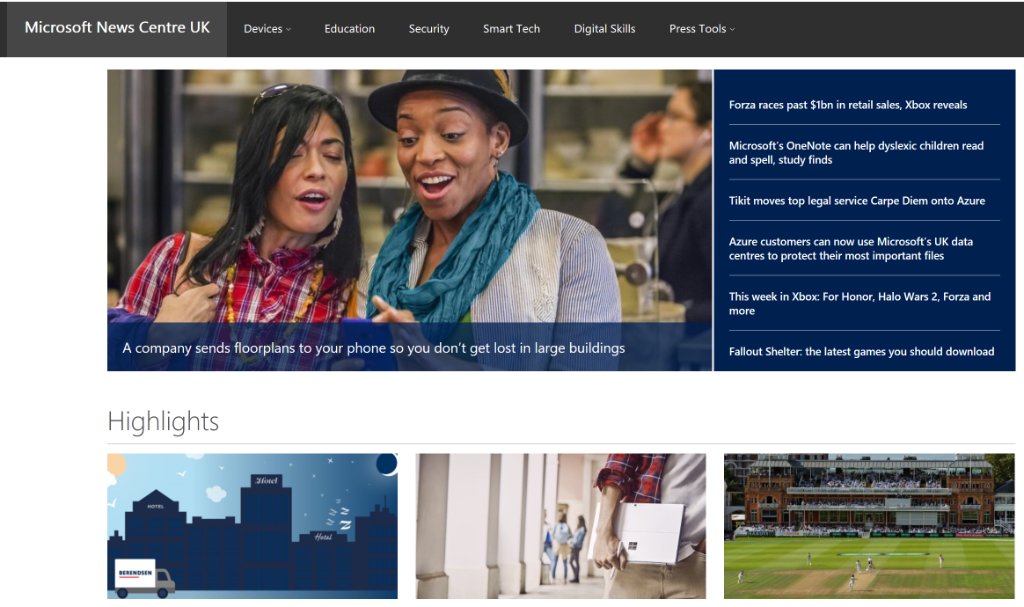Click the Highlights section heading
The width and height of the screenshot is (1024, 607).
tap(163, 421)
